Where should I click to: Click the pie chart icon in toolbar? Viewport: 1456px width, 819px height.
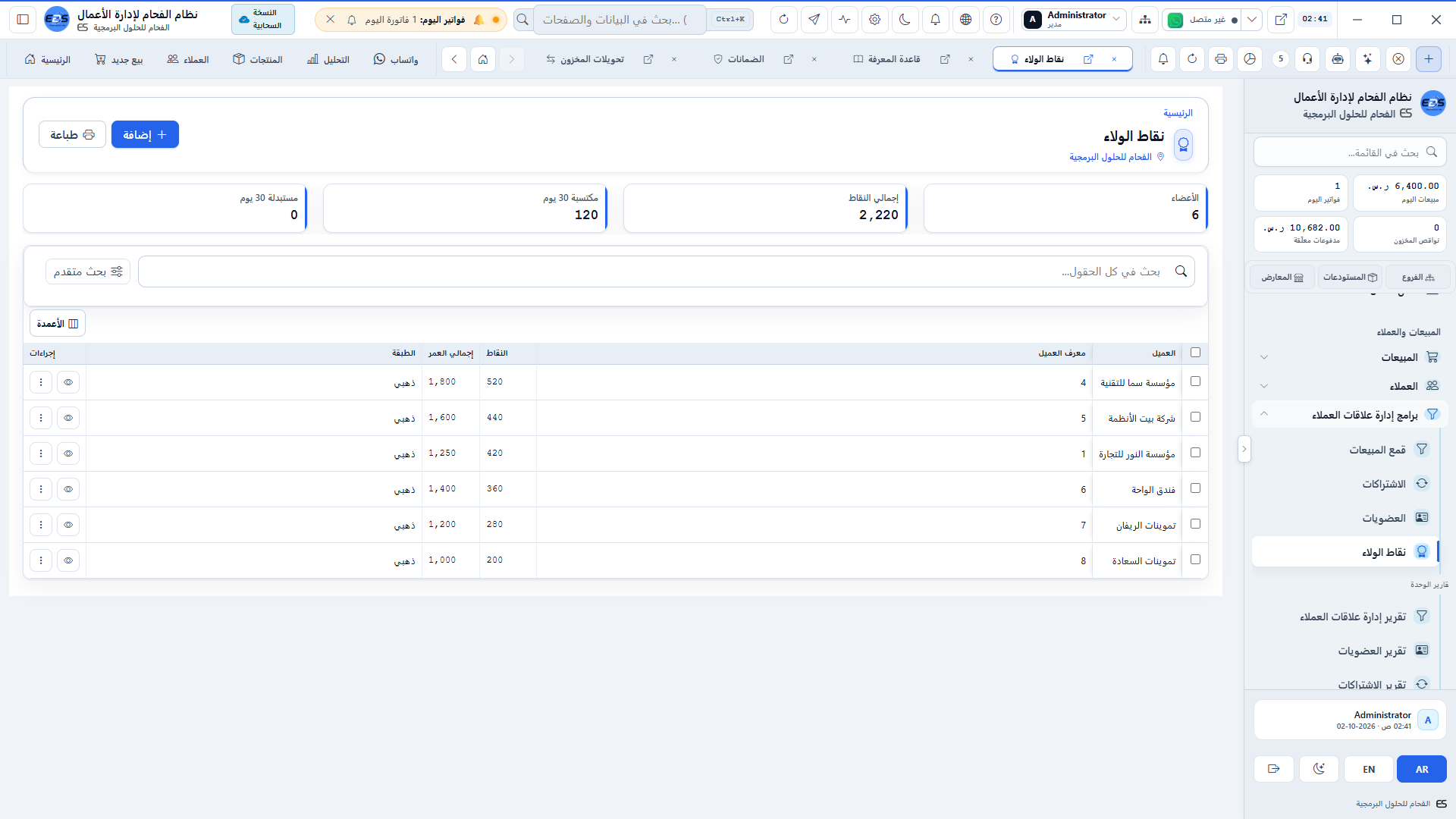click(x=1250, y=59)
